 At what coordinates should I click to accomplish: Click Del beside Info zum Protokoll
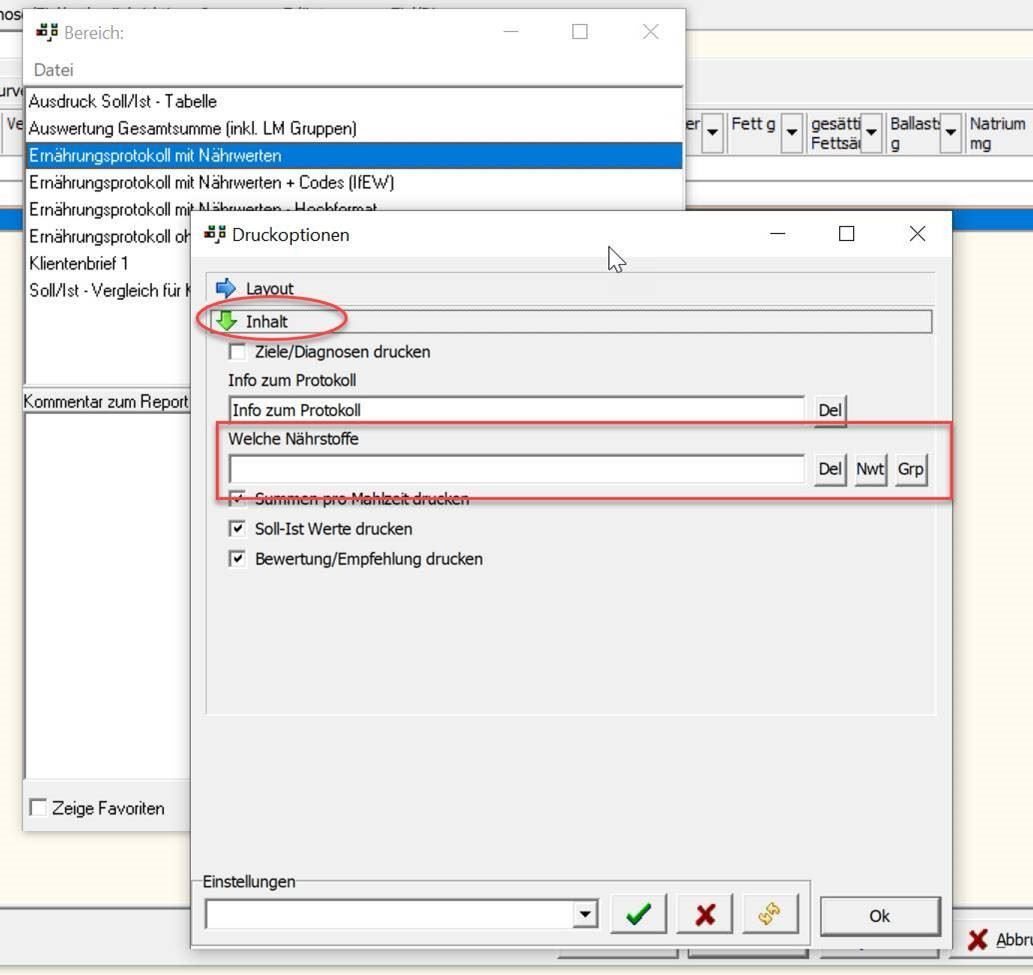tap(830, 410)
